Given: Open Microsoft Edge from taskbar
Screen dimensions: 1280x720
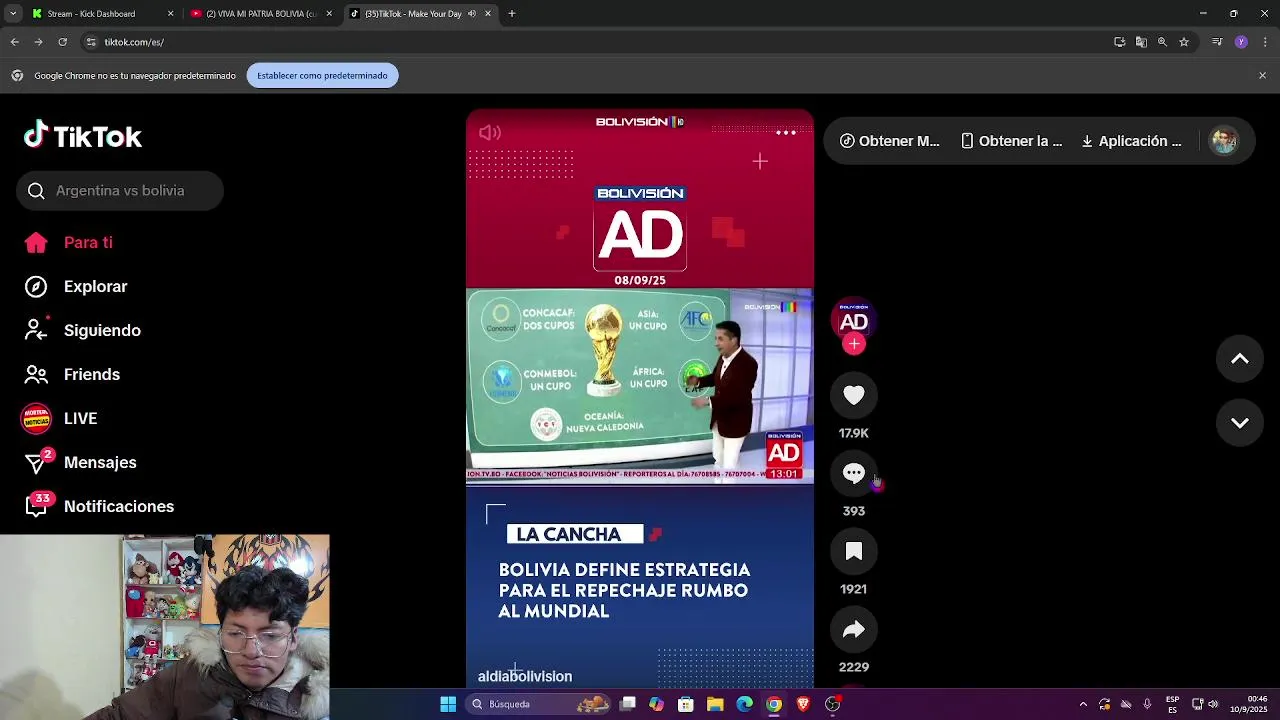Looking at the screenshot, I should (745, 704).
